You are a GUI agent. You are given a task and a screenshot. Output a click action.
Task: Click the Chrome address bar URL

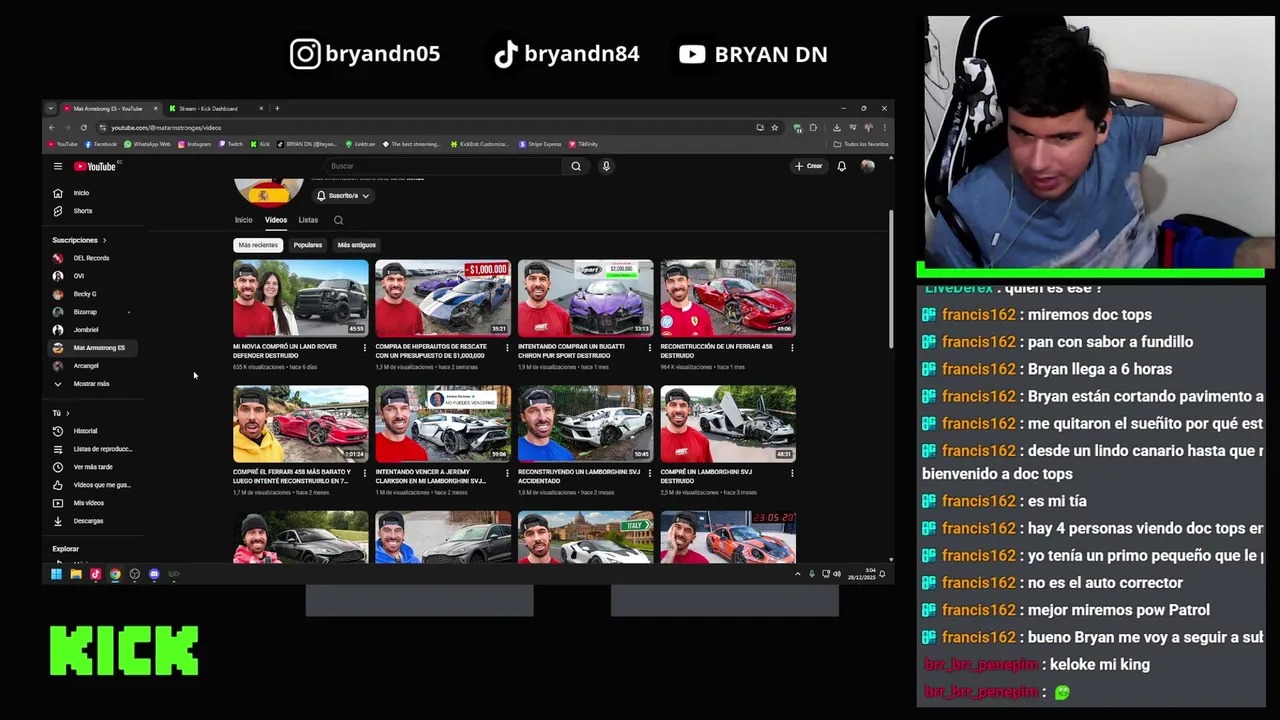click(x=166, y=127)
